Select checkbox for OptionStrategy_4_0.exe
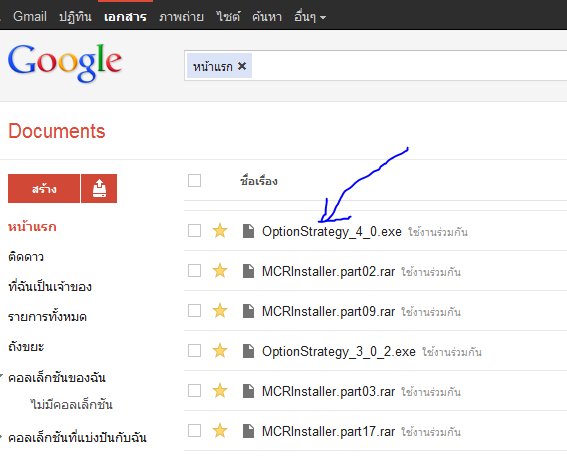The image size is (567, 461). point(195,231)
